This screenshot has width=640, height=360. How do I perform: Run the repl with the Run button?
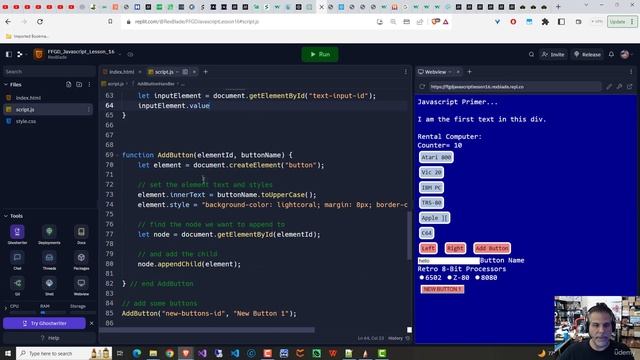point(320,54)
